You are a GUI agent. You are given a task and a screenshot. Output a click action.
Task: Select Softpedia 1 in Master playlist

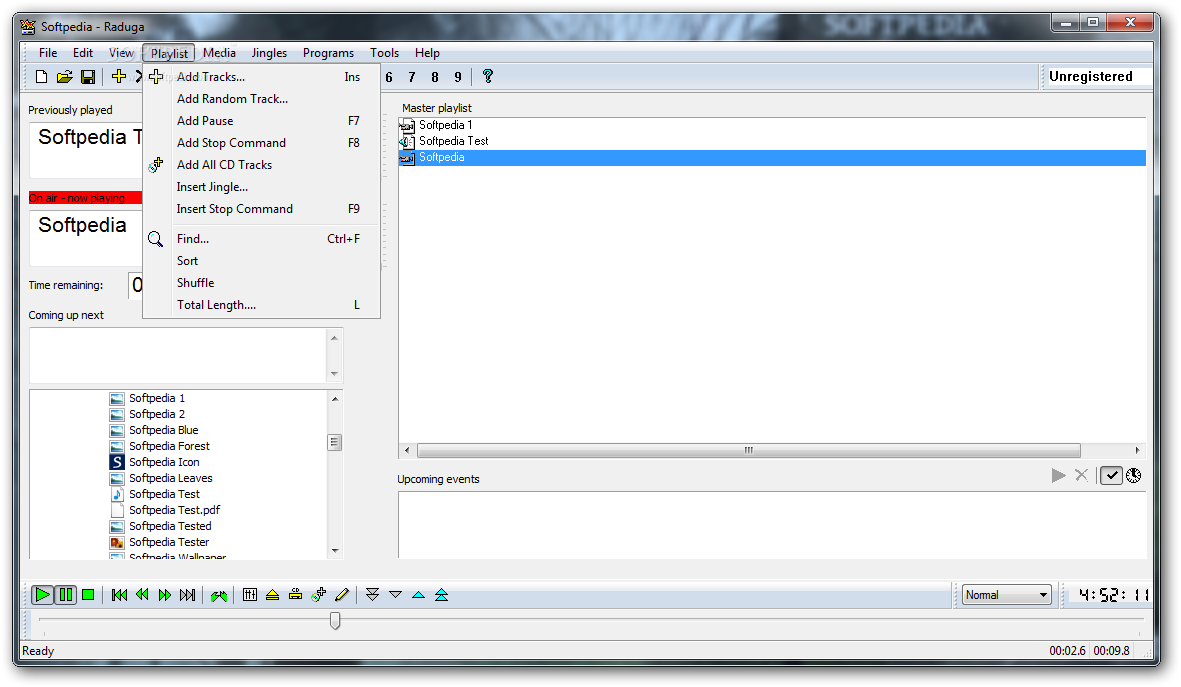(446, 125)
